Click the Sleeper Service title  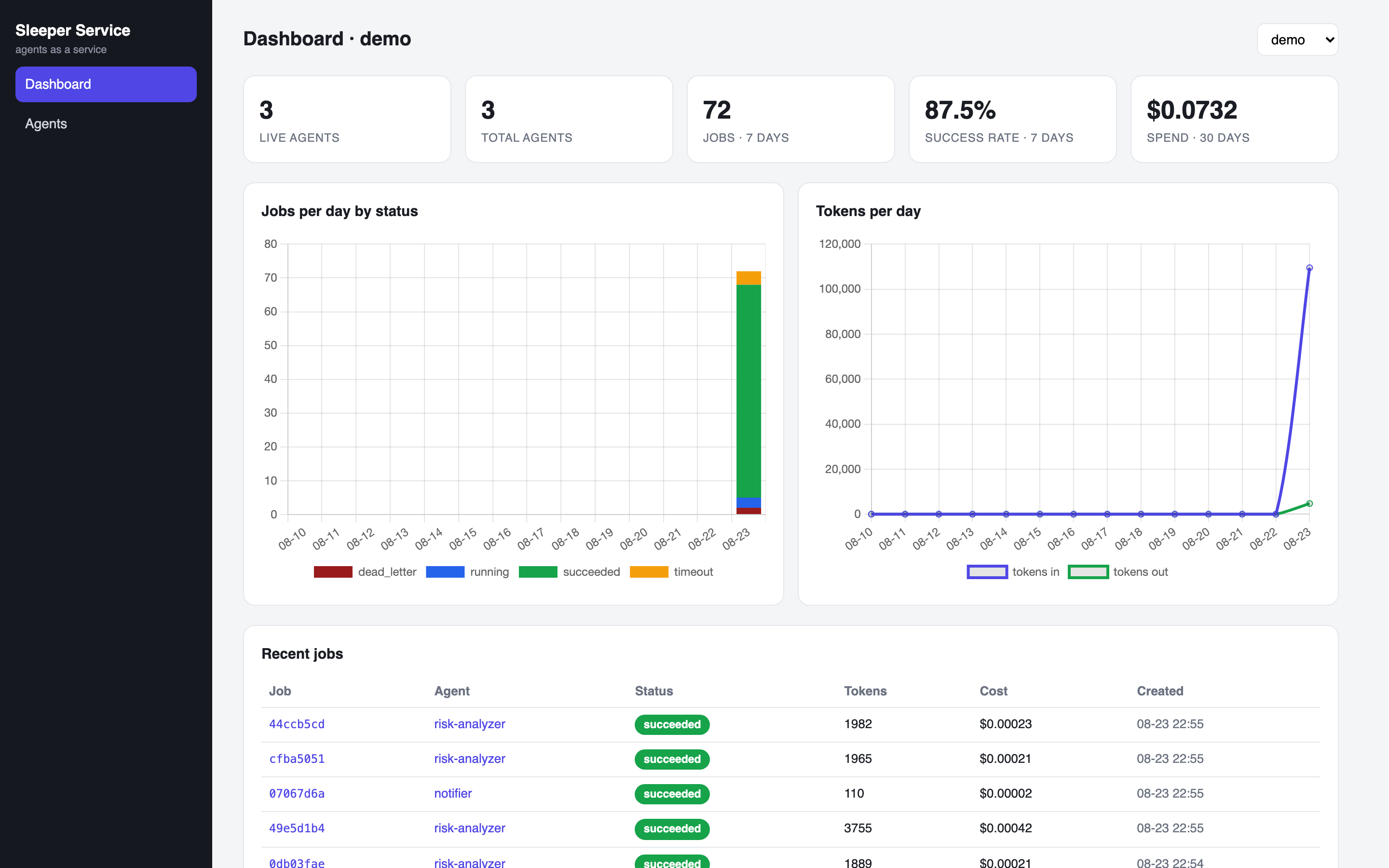pos(73,30)
